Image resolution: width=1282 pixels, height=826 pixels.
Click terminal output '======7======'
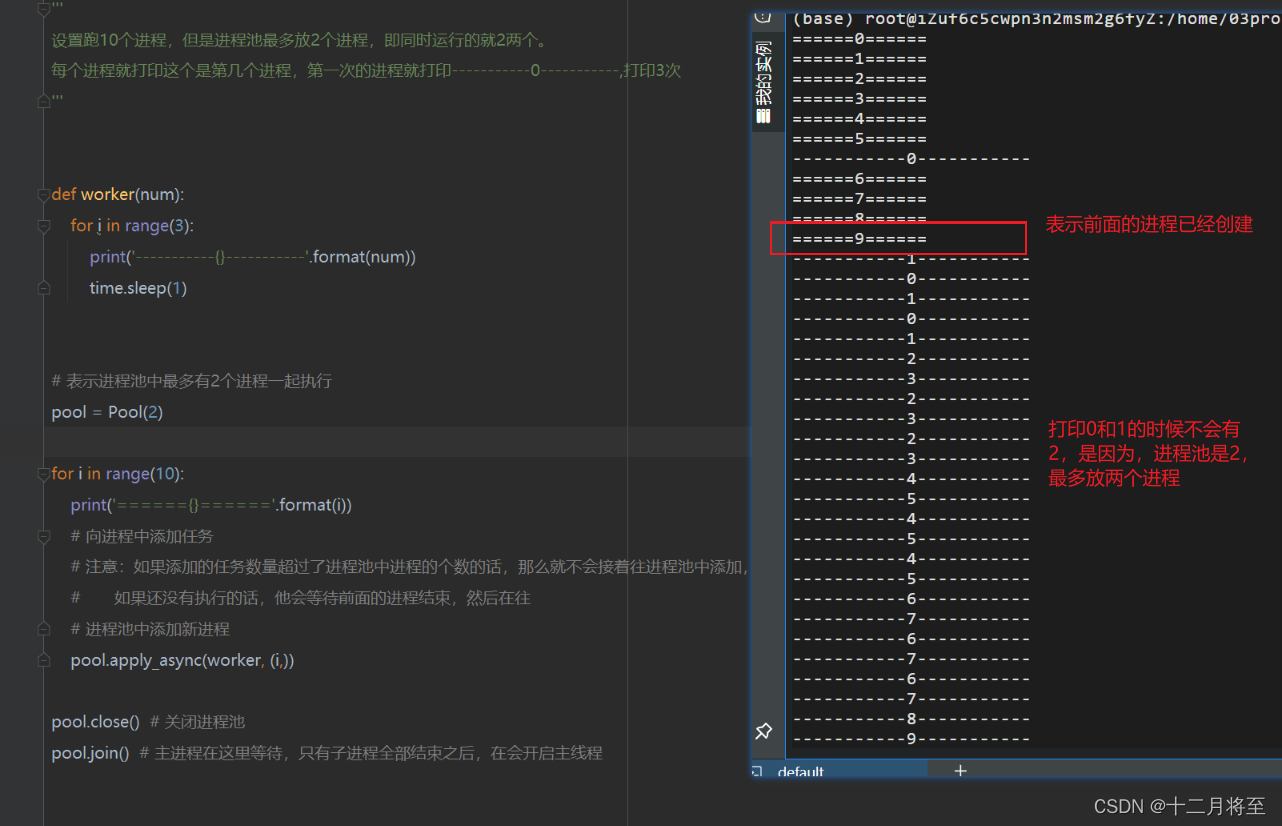(860, 199)
